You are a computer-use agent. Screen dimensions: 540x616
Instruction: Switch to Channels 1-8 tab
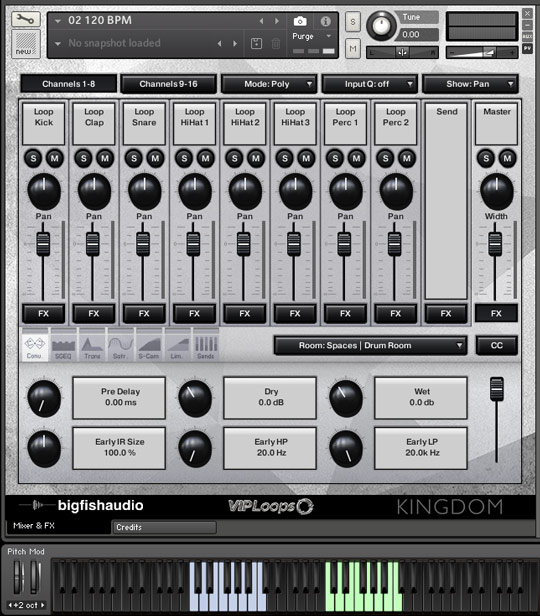(x=68, y=84)
